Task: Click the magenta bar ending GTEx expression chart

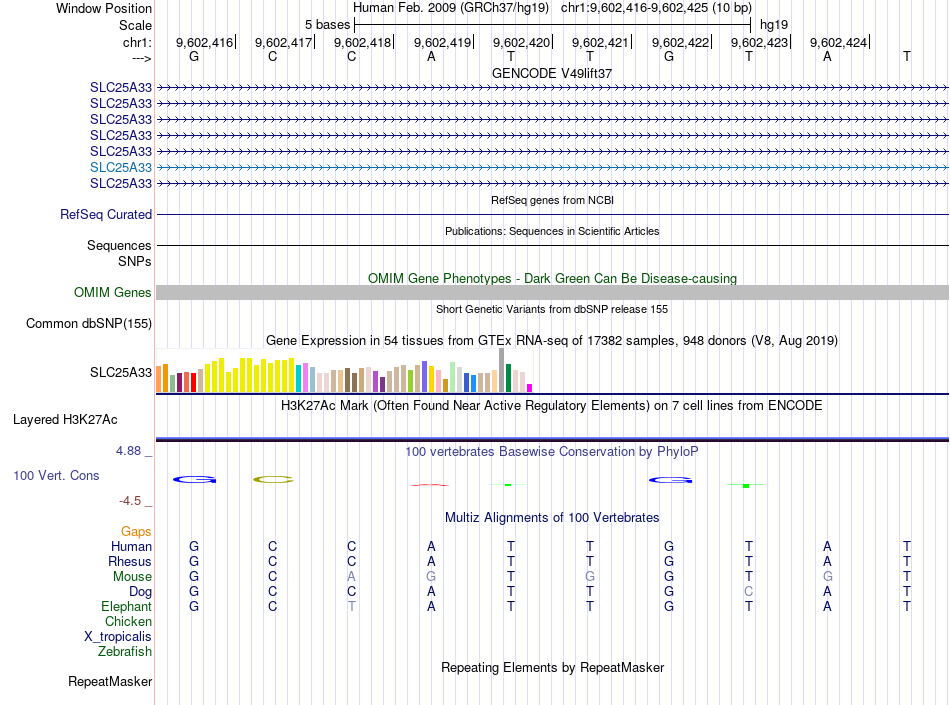Action: pyautogui.click(x=530, y=387)
